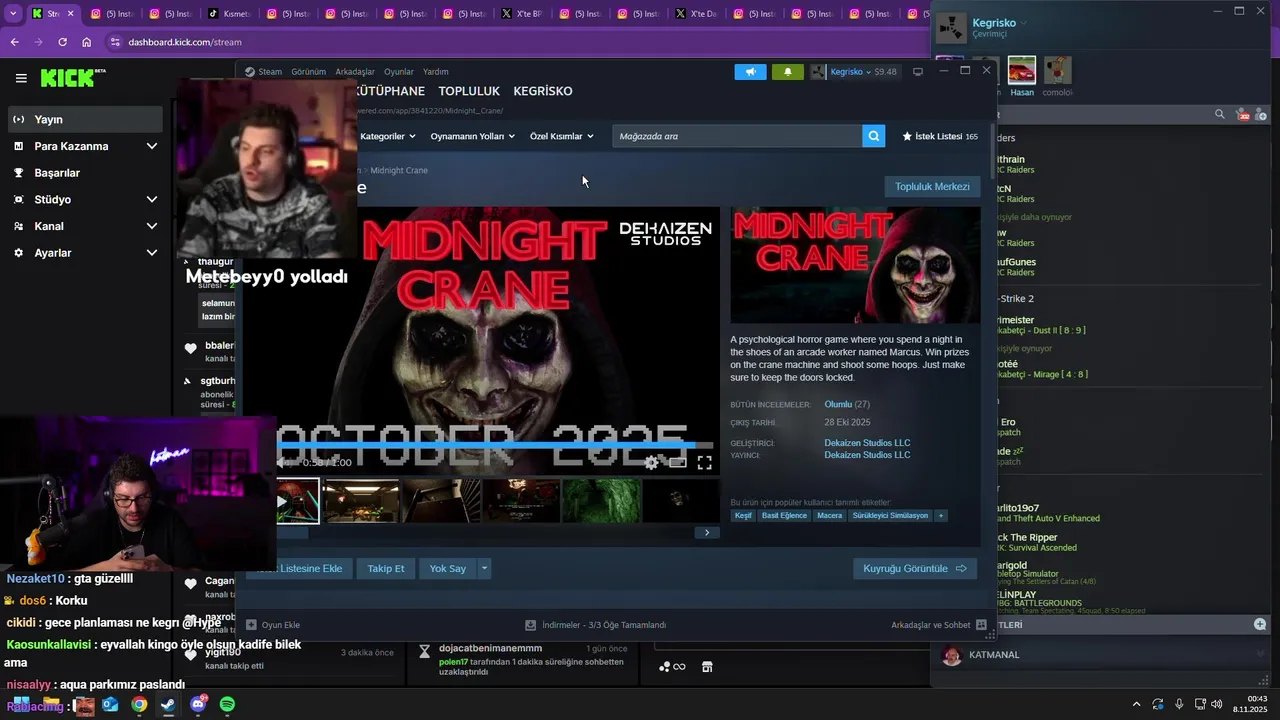Open Arkadaşlar menu in Steam
This screenshot has height=720, width=1280.
(x=355, y=72)
